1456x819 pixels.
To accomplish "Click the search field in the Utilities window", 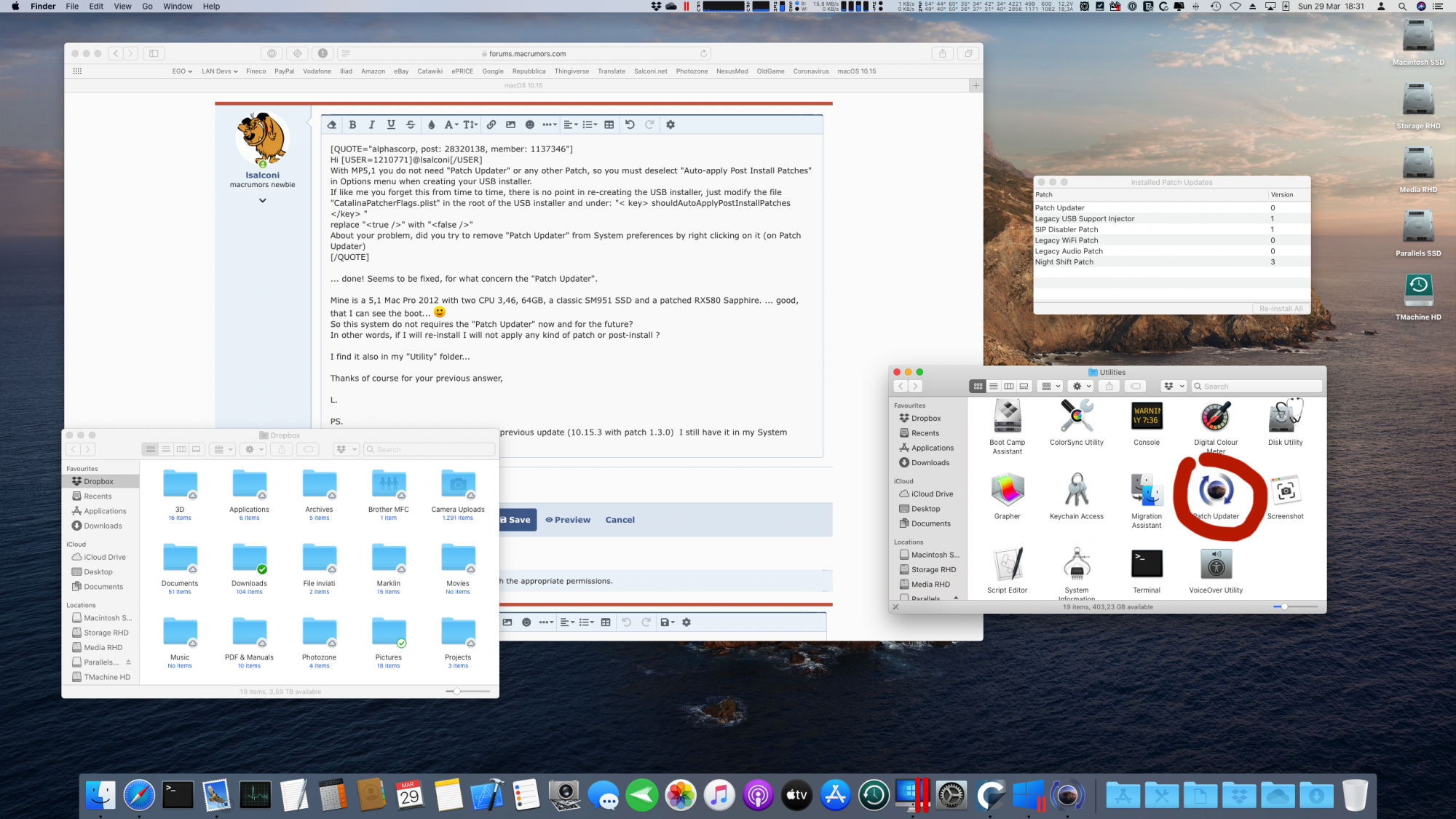I will [1259, 387].
